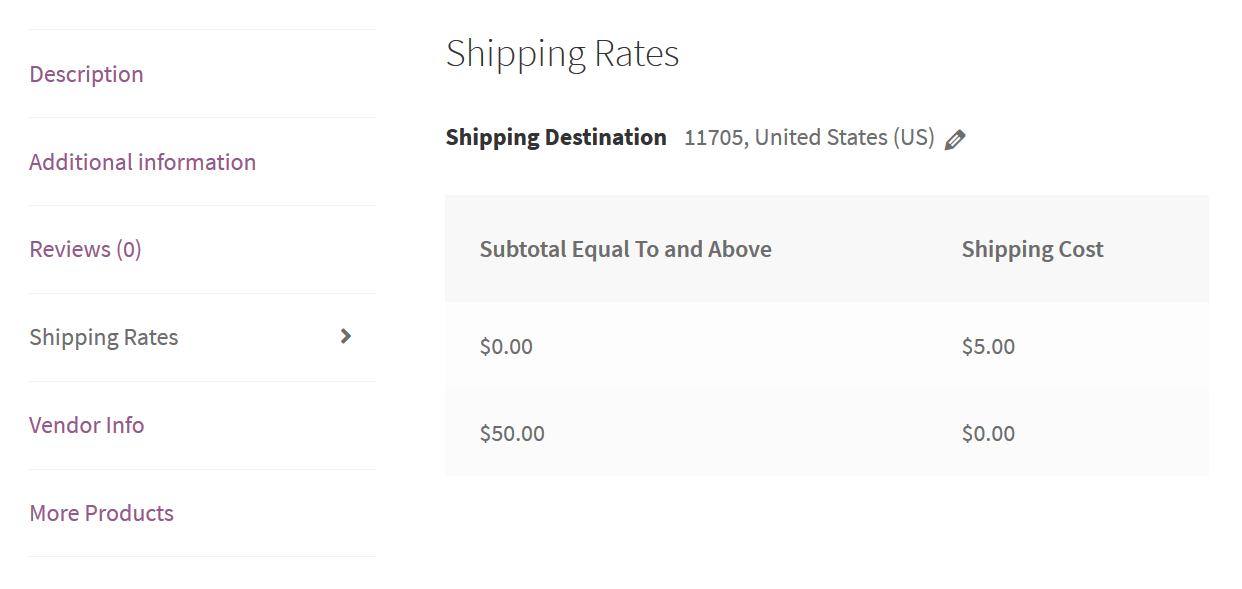The width and height of the screenshot is (1242, 589).
Task: Click the pencil icon to edit shipping destination
Action: tap(955, 139)
